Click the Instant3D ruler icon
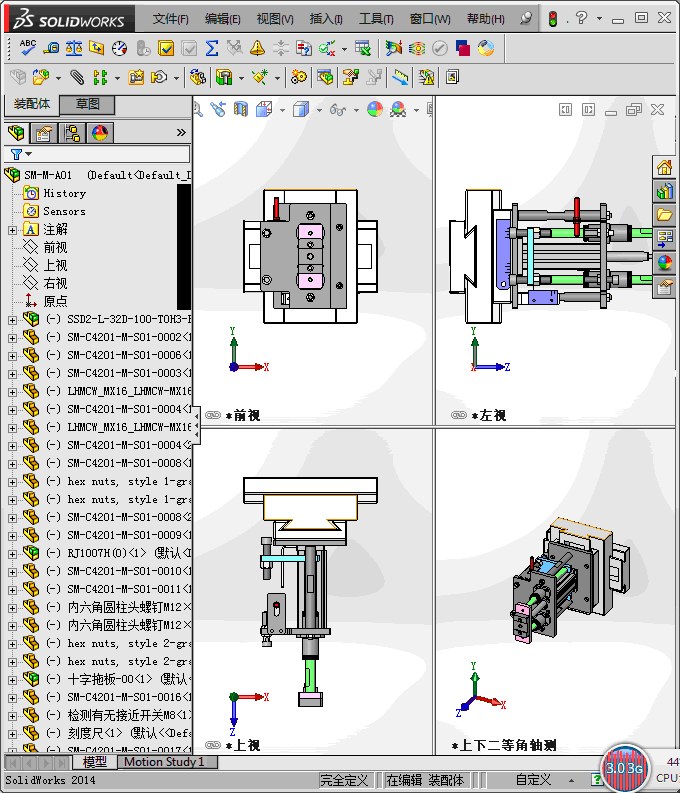The height and width of the screenshot is (793, 680). click(x=400, y=77)
